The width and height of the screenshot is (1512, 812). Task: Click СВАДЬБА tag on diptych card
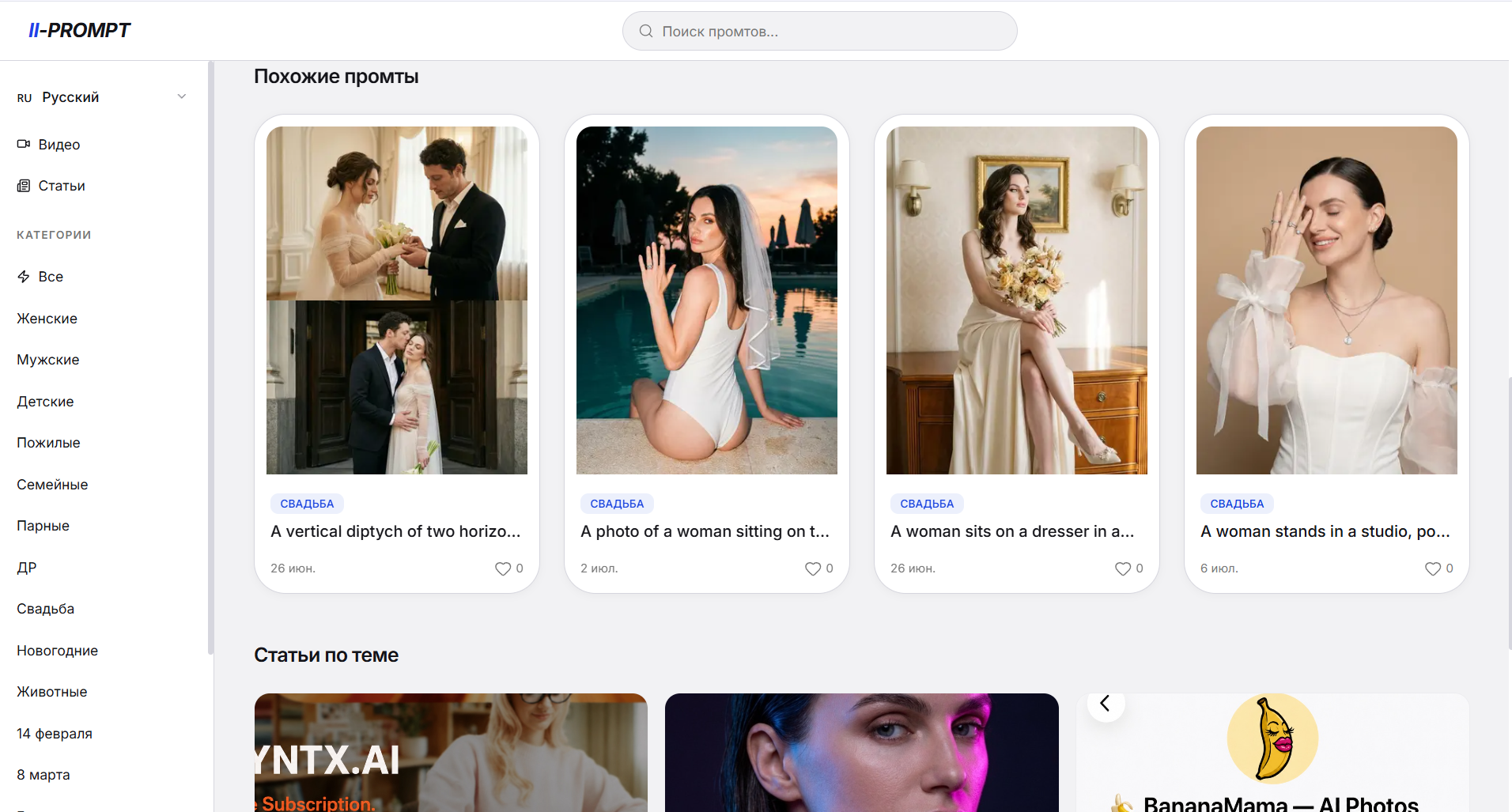click(307, 504)
